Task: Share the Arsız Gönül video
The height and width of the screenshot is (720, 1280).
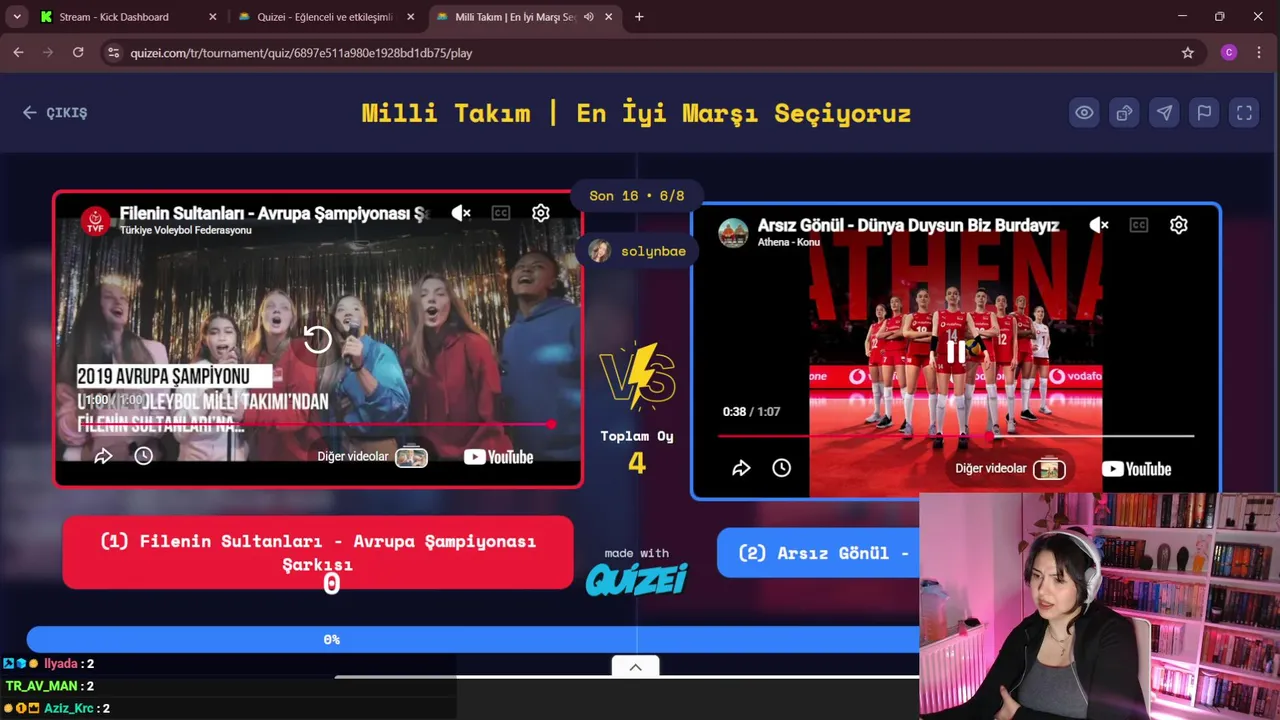Action: pos(741,468)
